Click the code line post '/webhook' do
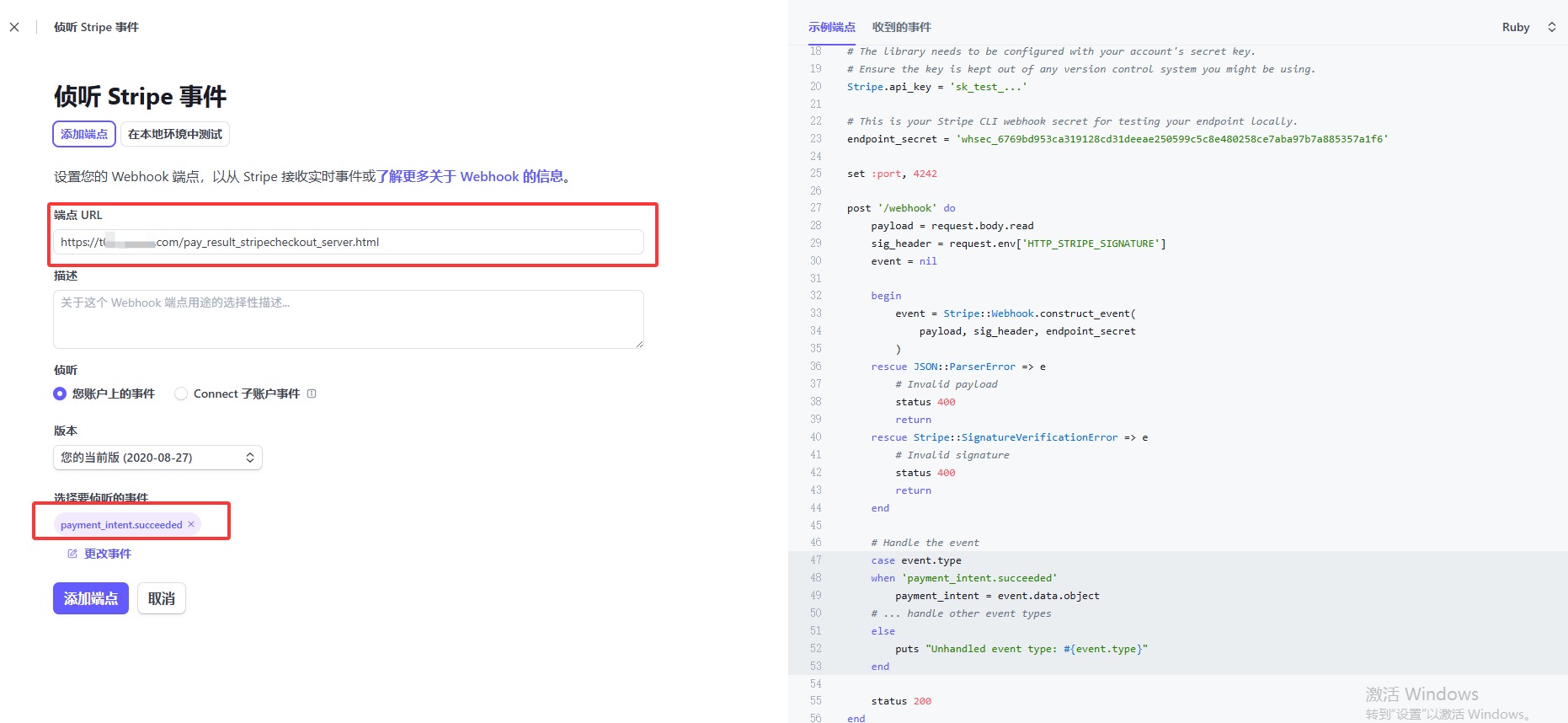The width and height of the screenshot is (1568, 723). (x=901, y=208)
